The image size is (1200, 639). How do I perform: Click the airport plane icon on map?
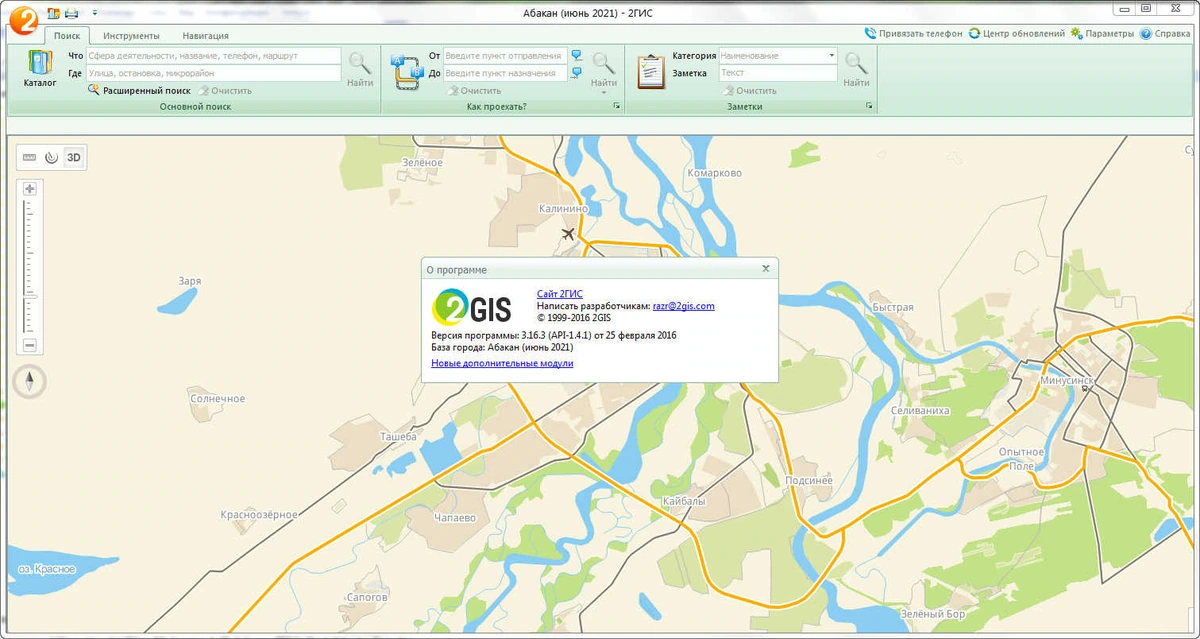[569, 235]
